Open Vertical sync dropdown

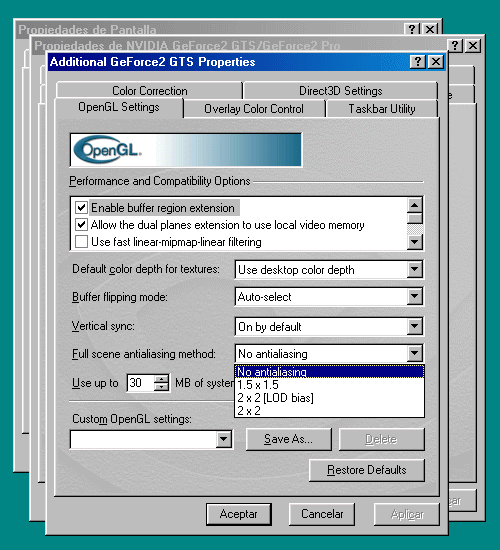pos(414,326)
